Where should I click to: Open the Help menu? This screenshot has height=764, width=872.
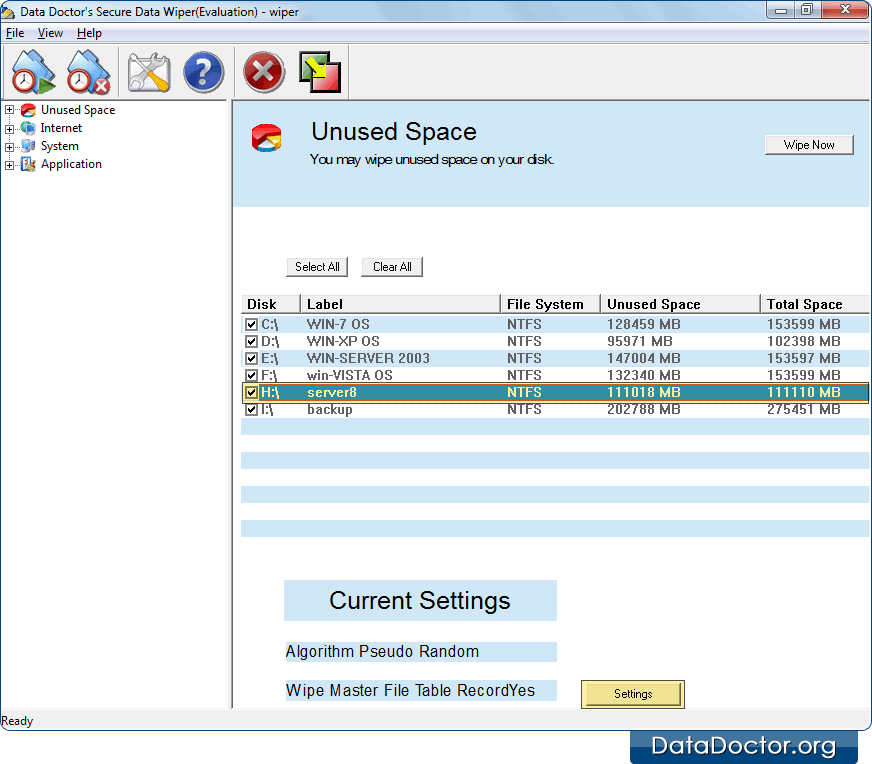click(x=89, y=33)
